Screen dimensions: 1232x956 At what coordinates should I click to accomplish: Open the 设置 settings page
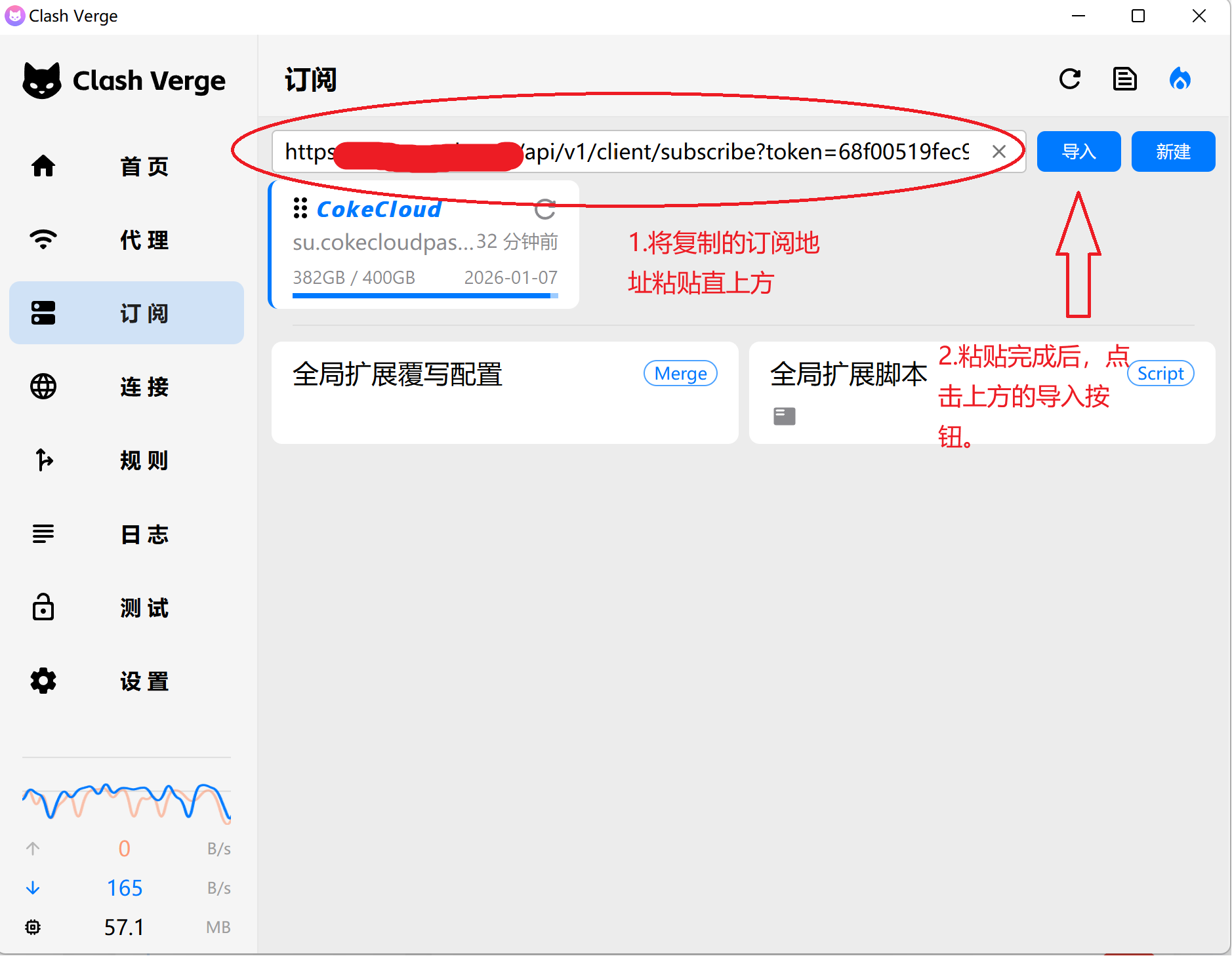pos(127,681)
